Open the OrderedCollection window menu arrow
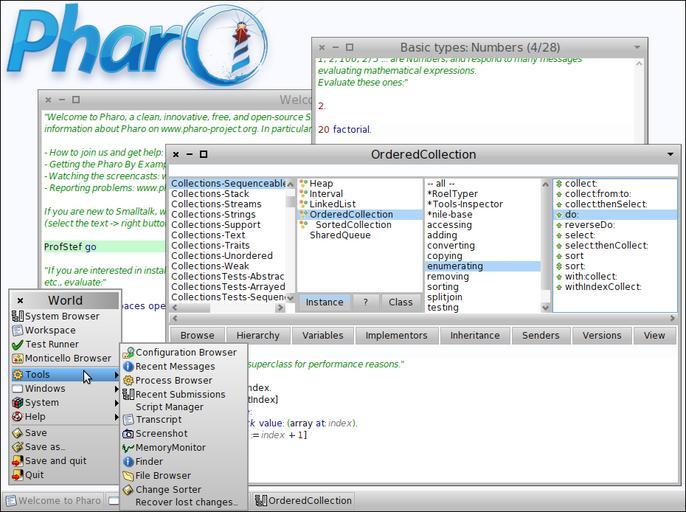This screenshot has width=686, height=512. pyautogui.click(x=670, y=155)
